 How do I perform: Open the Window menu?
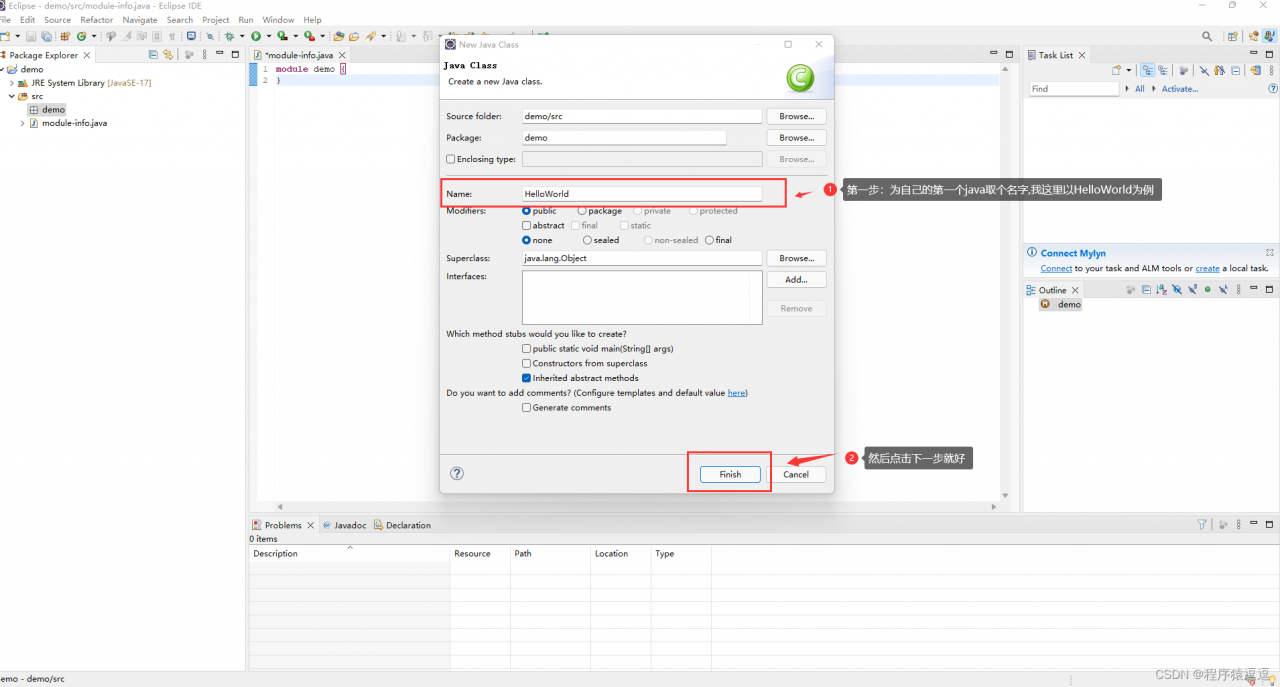pos(278,20)
